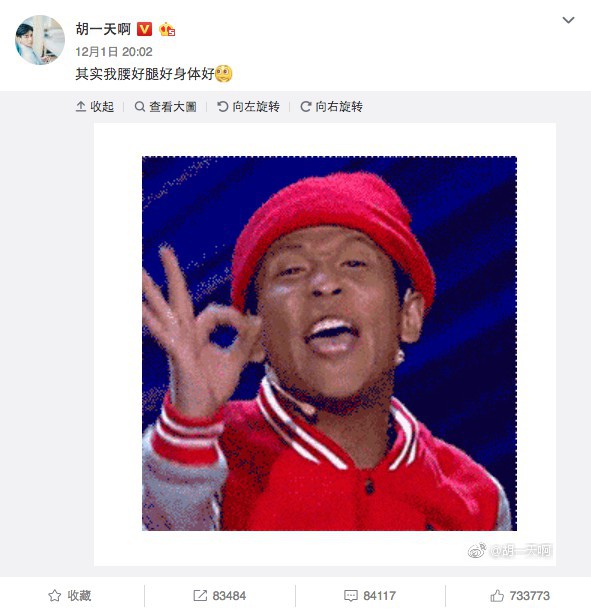Screen dimensions: 591x611
Task: Open the 12月1日 20:02 timestamp link
Action: 114,52
